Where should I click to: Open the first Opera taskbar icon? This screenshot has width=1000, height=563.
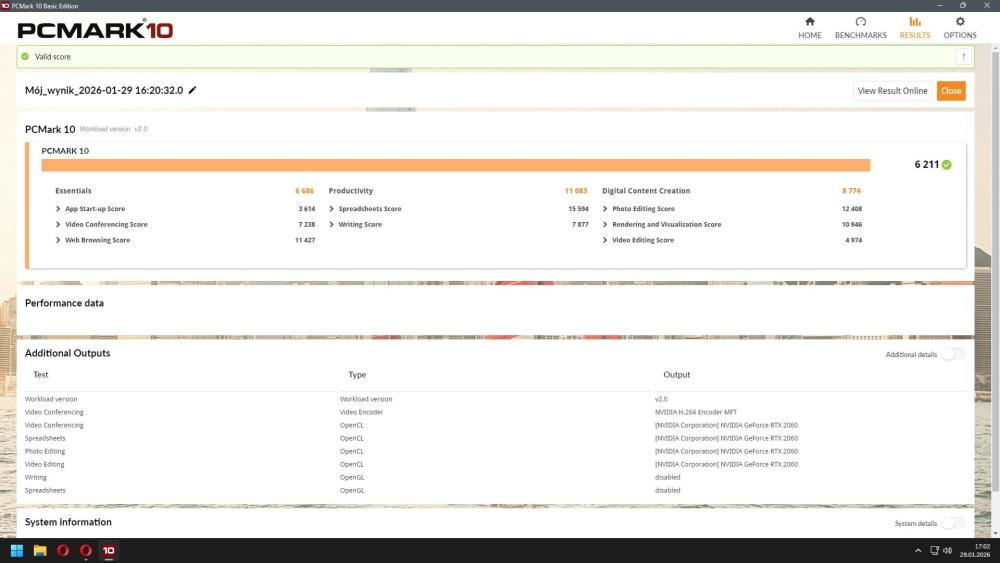(x=62, y=550)
